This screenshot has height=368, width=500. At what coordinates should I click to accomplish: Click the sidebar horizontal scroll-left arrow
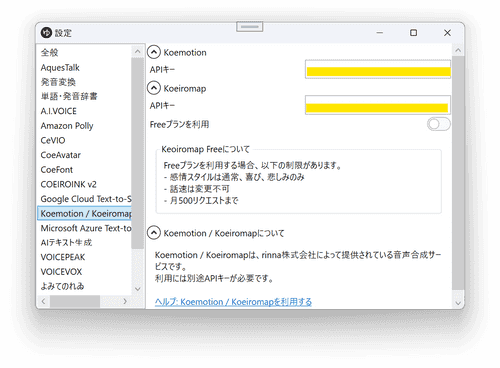click(x=43, y=301)
